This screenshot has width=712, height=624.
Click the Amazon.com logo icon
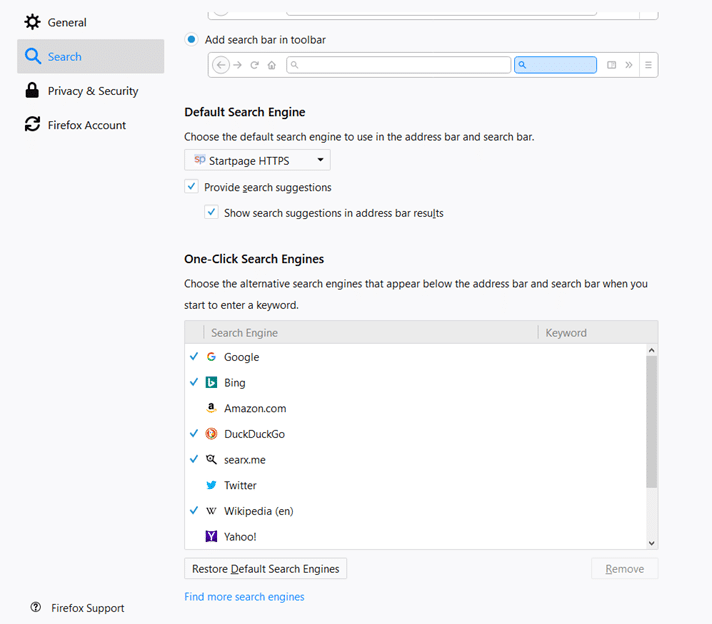coord(211,408)
